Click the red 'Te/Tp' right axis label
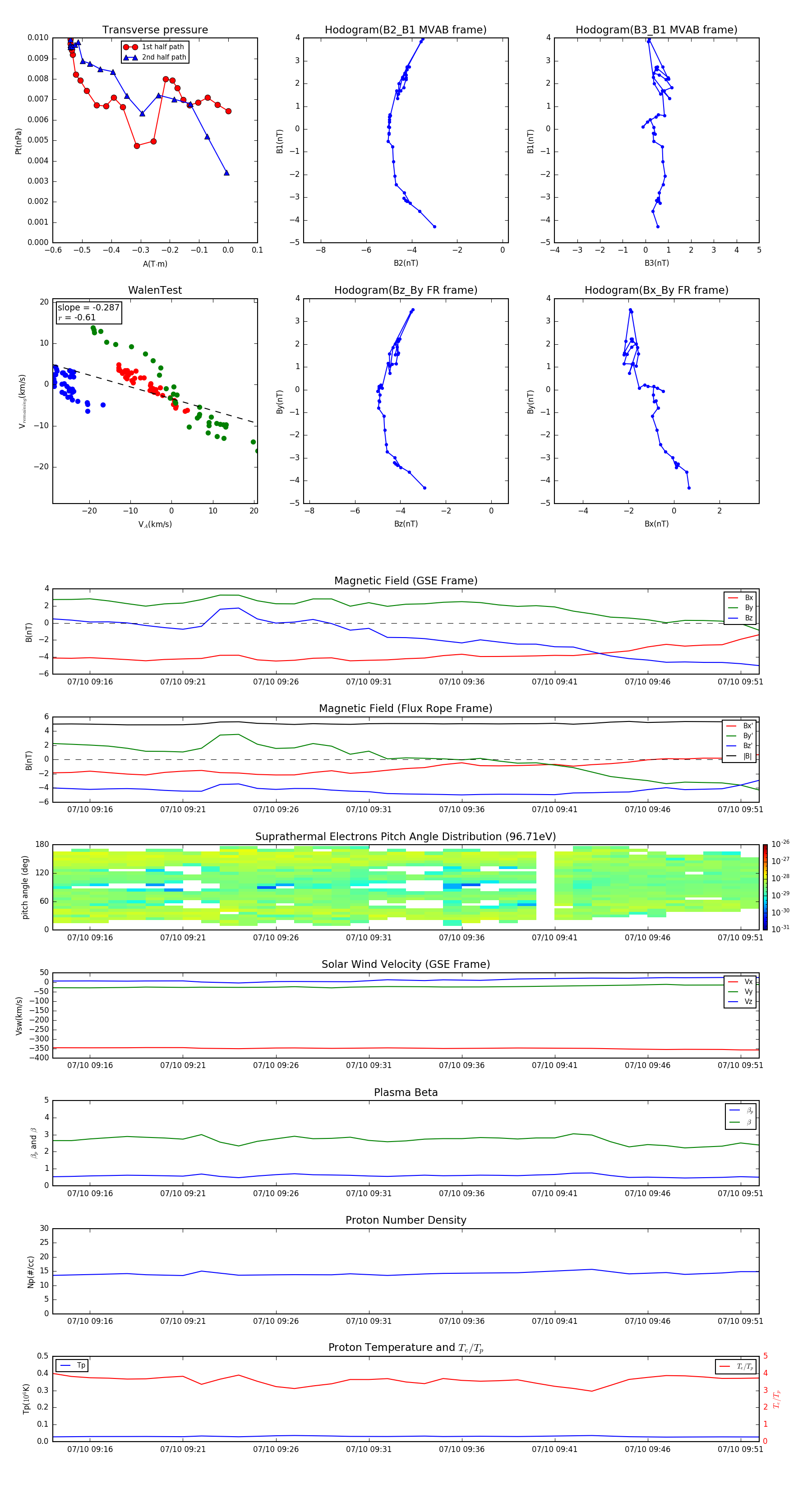The height and width of the screenshot is (1489, 812). (777, 1399)
